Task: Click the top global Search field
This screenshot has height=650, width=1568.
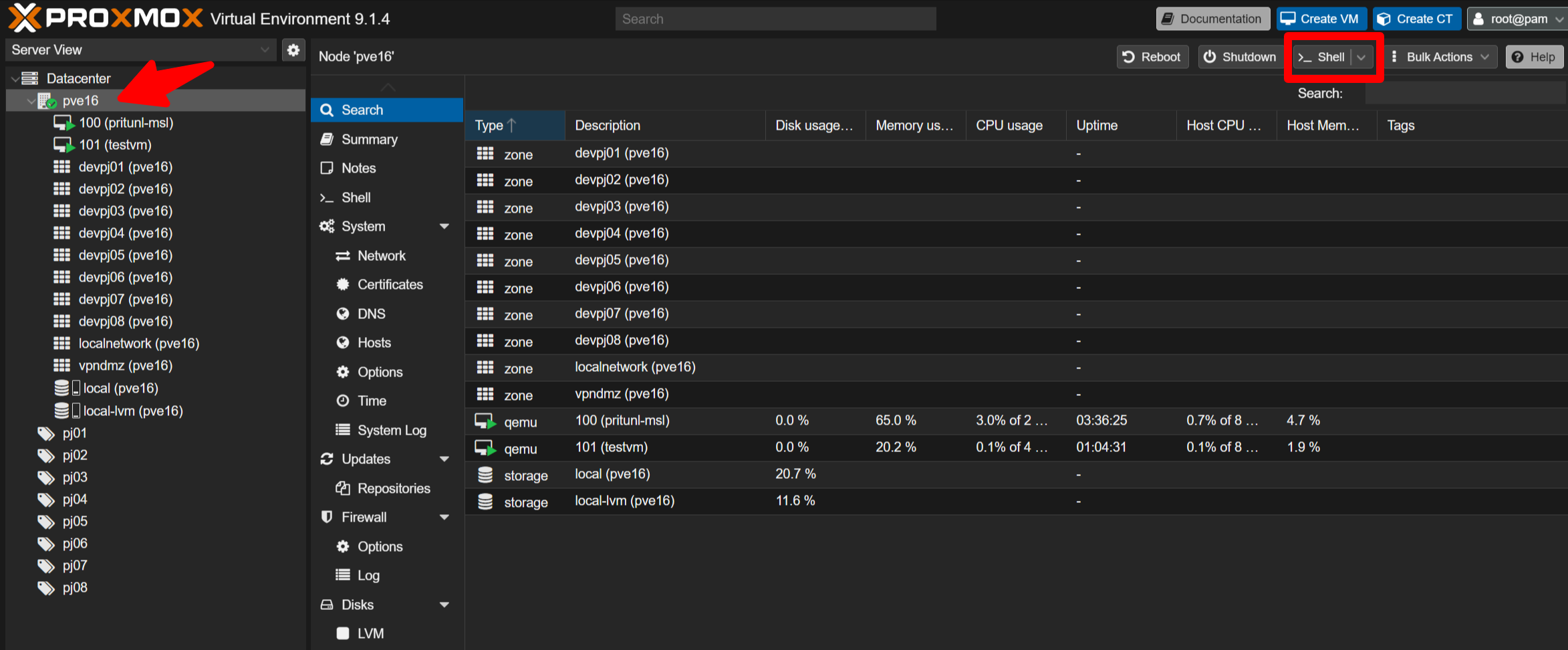Action: [x=775, y=19]
